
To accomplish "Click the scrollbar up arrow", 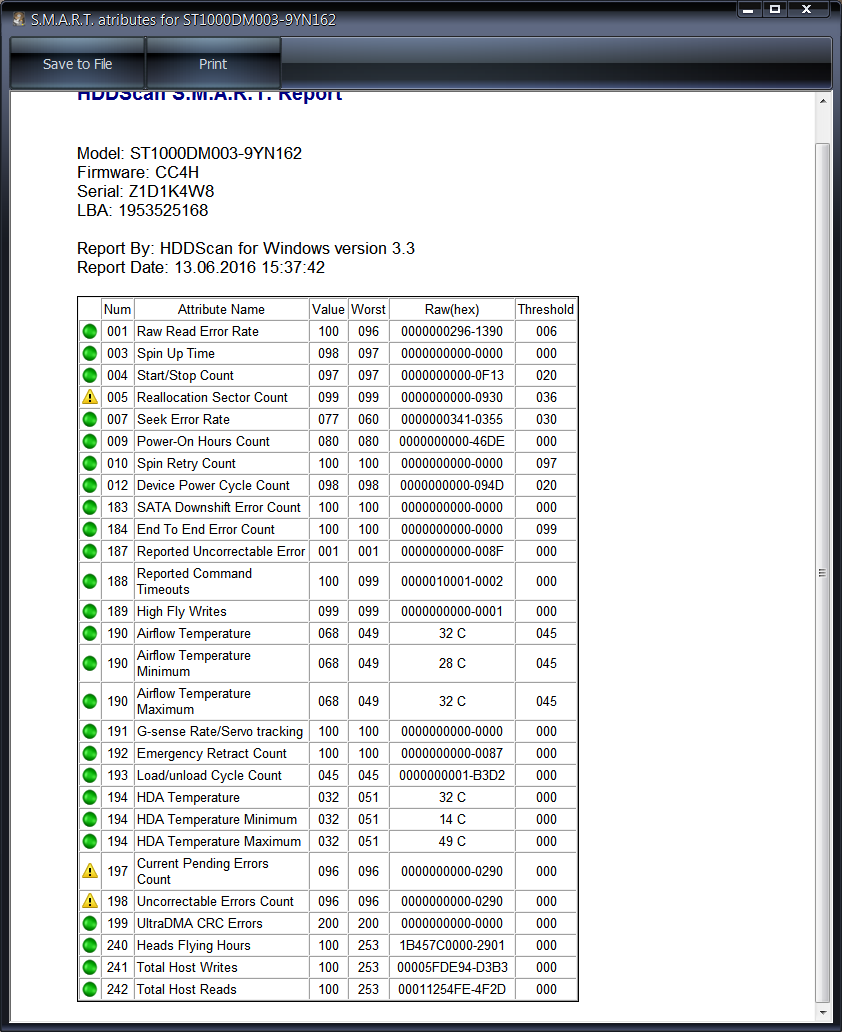I will 823,101.
